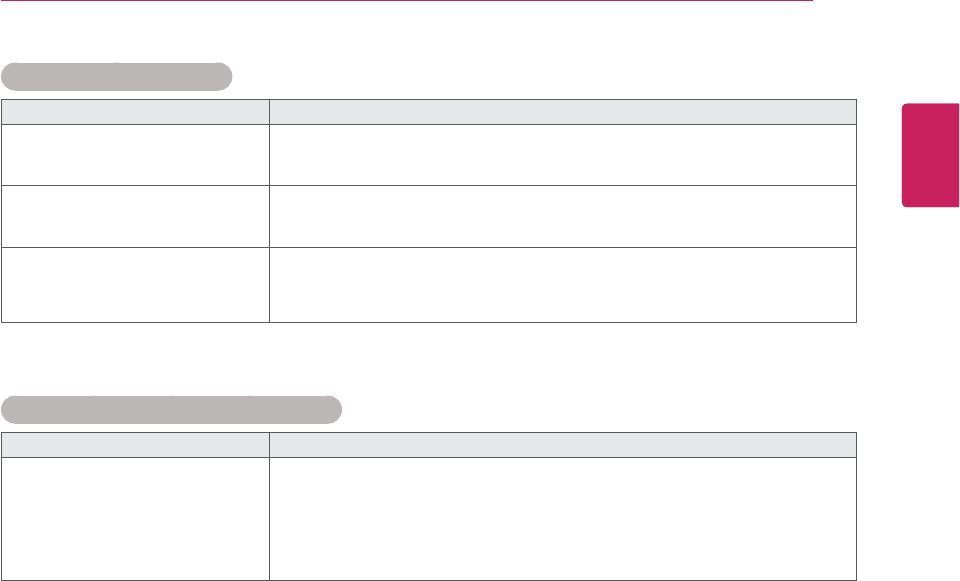960x581 pixels.
Task: Click the first table's second row right cell
Action: (562, 216)
